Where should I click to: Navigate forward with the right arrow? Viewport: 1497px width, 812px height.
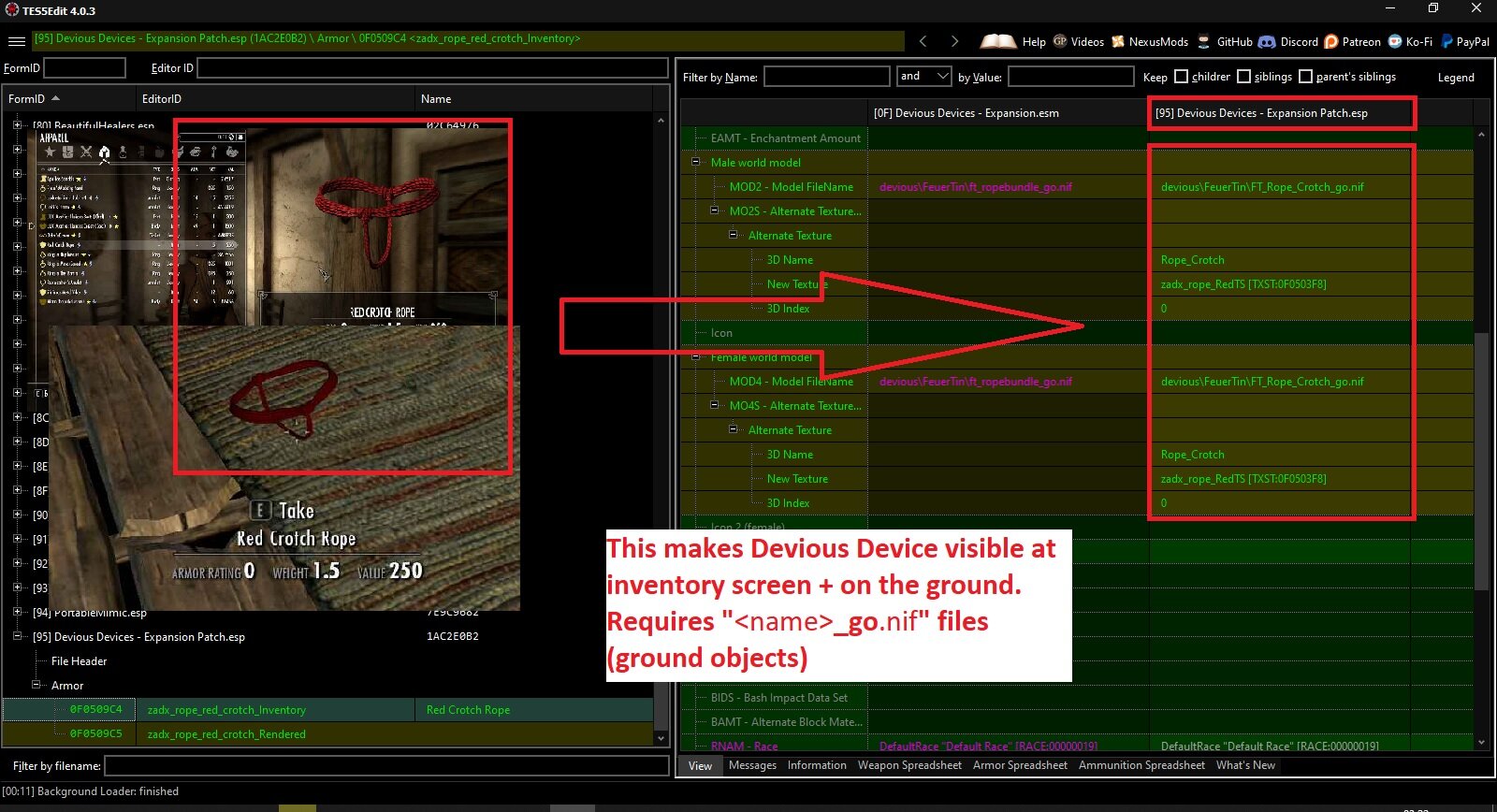(x=954, y=41)
